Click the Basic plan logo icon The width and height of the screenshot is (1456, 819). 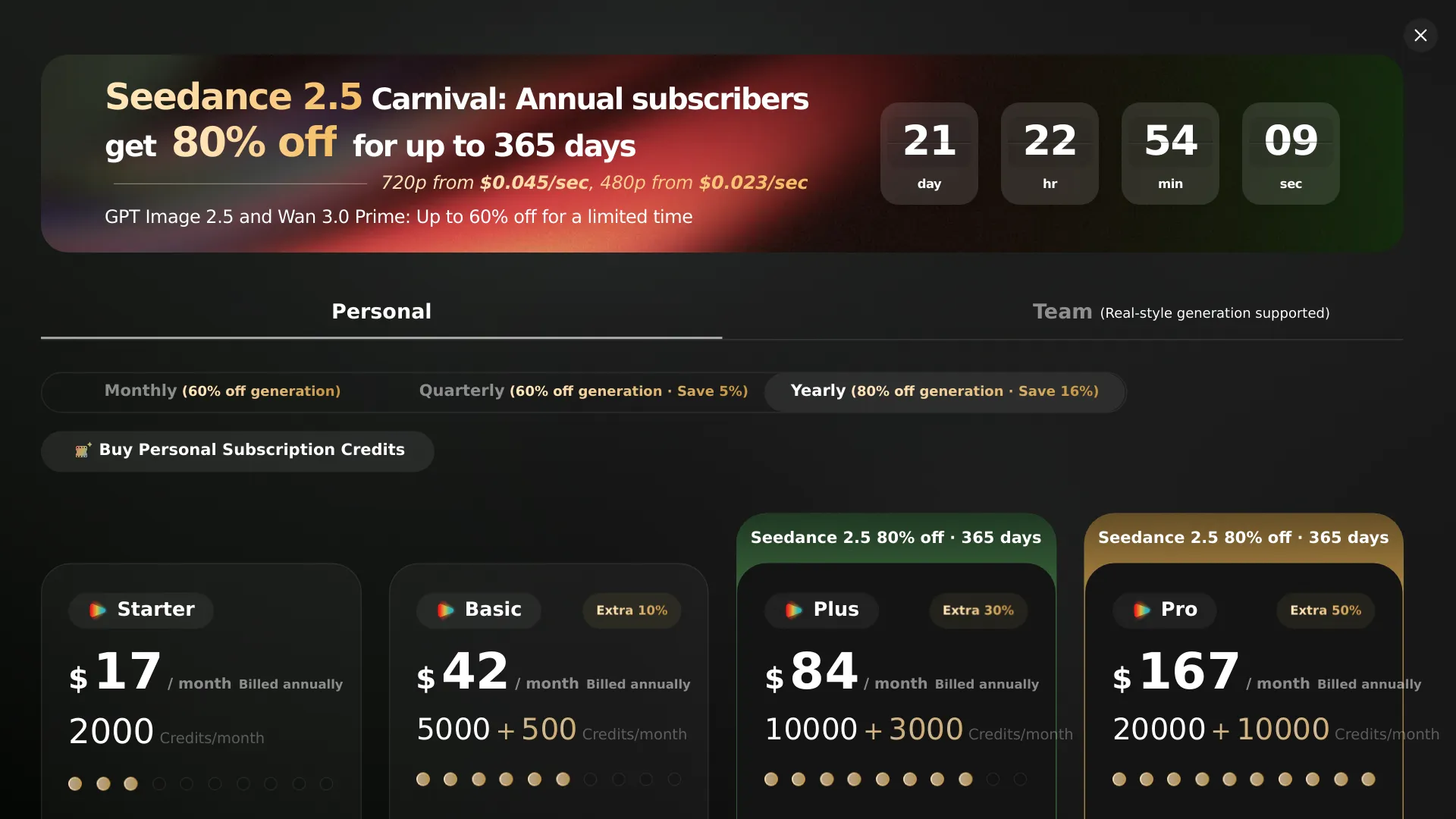(x=446, y=610)
